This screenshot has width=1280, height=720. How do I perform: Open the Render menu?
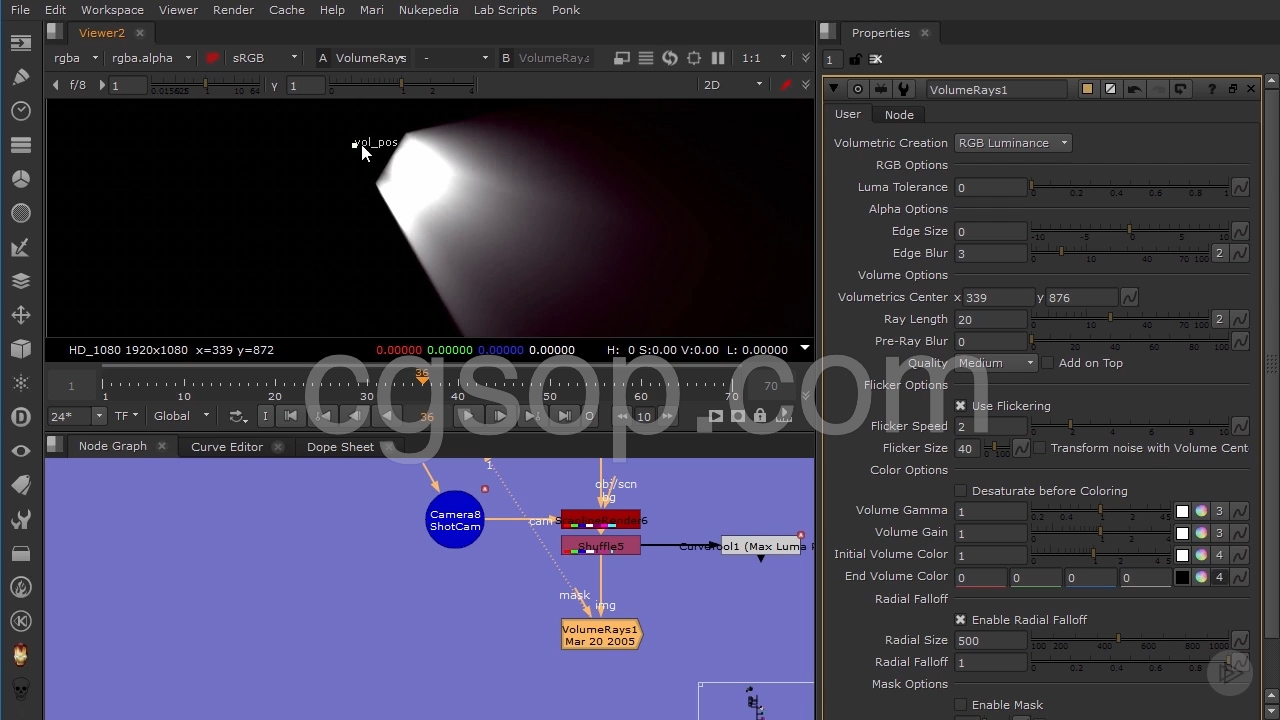coord(233,10)
